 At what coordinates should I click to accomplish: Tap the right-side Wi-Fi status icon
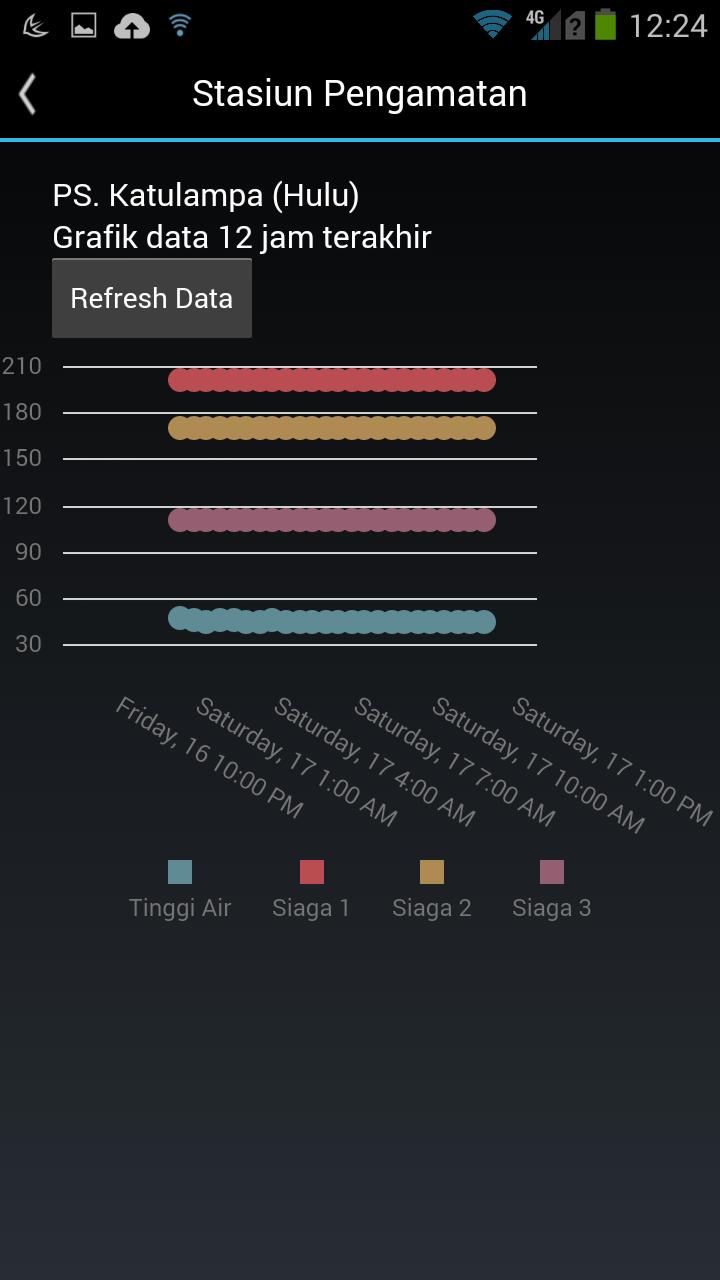click(492, 25)
